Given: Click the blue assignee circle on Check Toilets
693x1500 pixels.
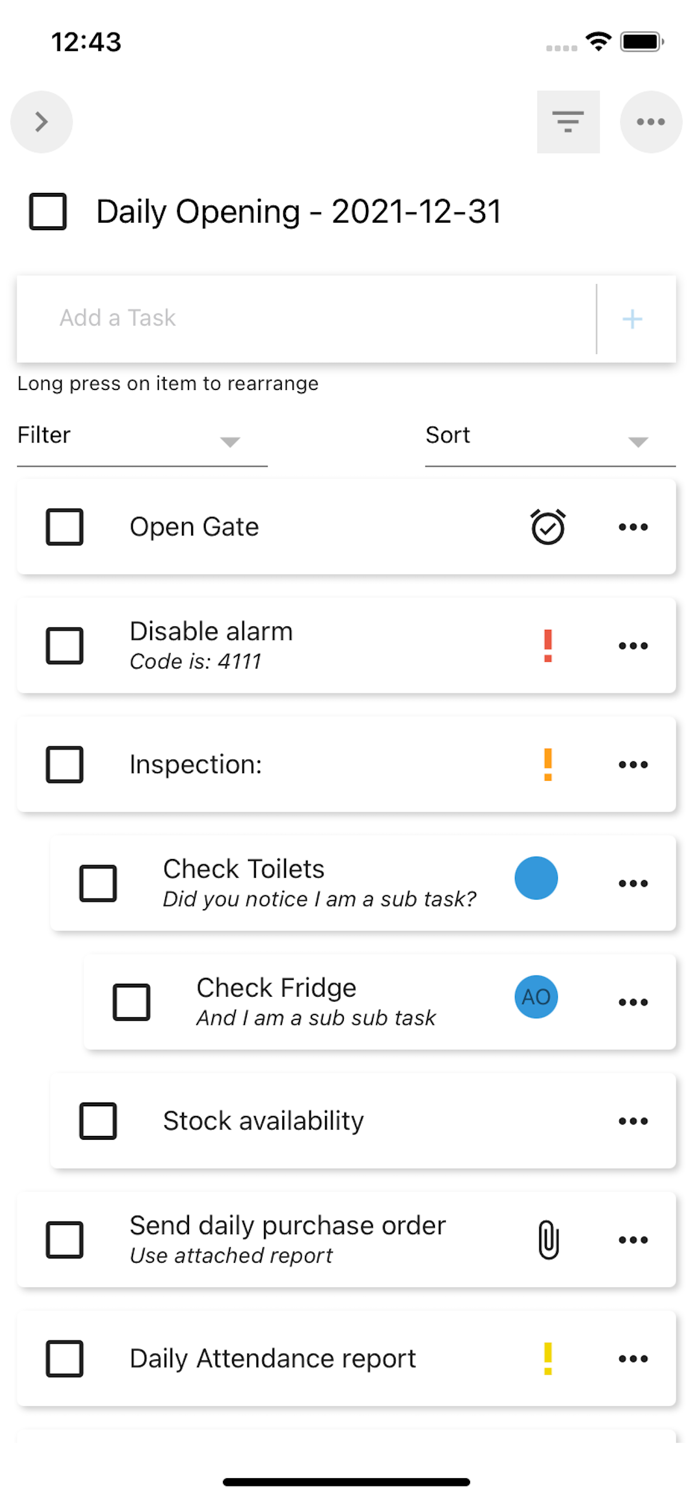Looking at the screenshot, I should 536,878.
